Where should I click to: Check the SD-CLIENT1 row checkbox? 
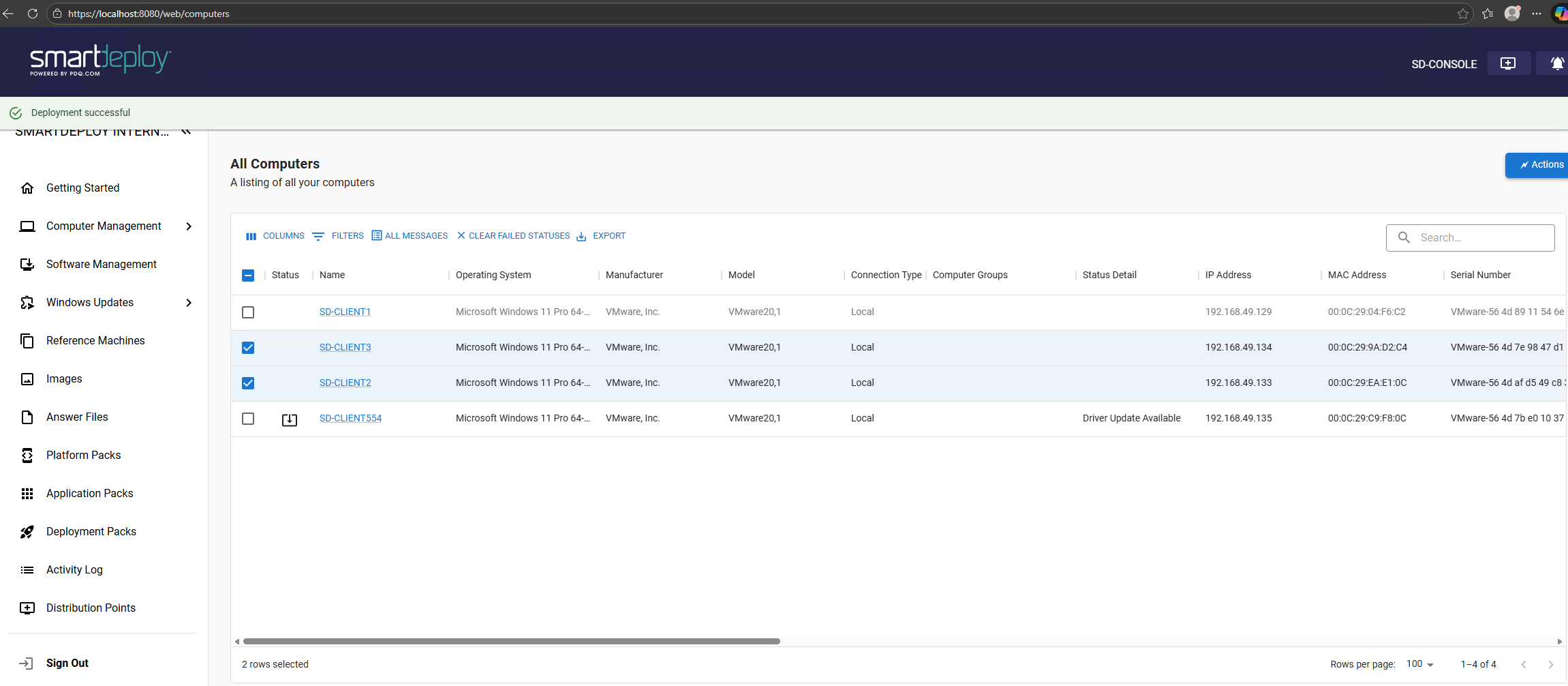point(248,312)
